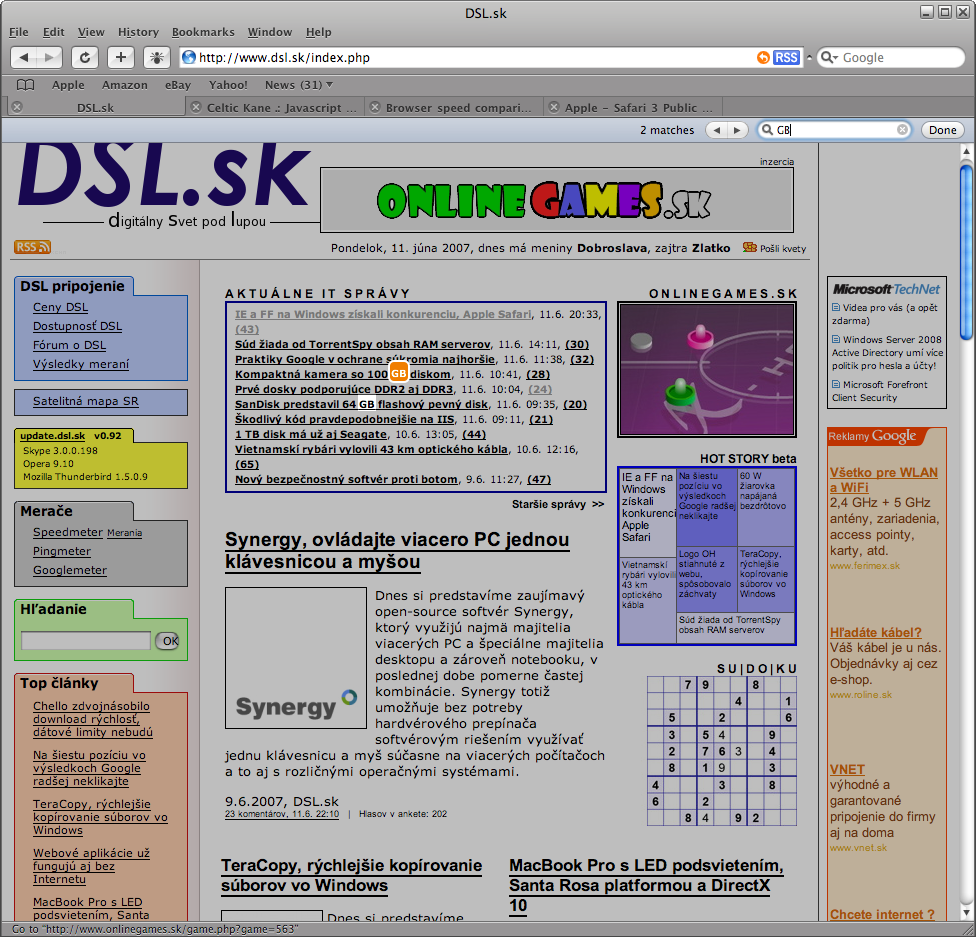Viewport: 976px width, 937px height.
Task: Open the 1 TB disk Seagate news link
Action: click(311, 434)
